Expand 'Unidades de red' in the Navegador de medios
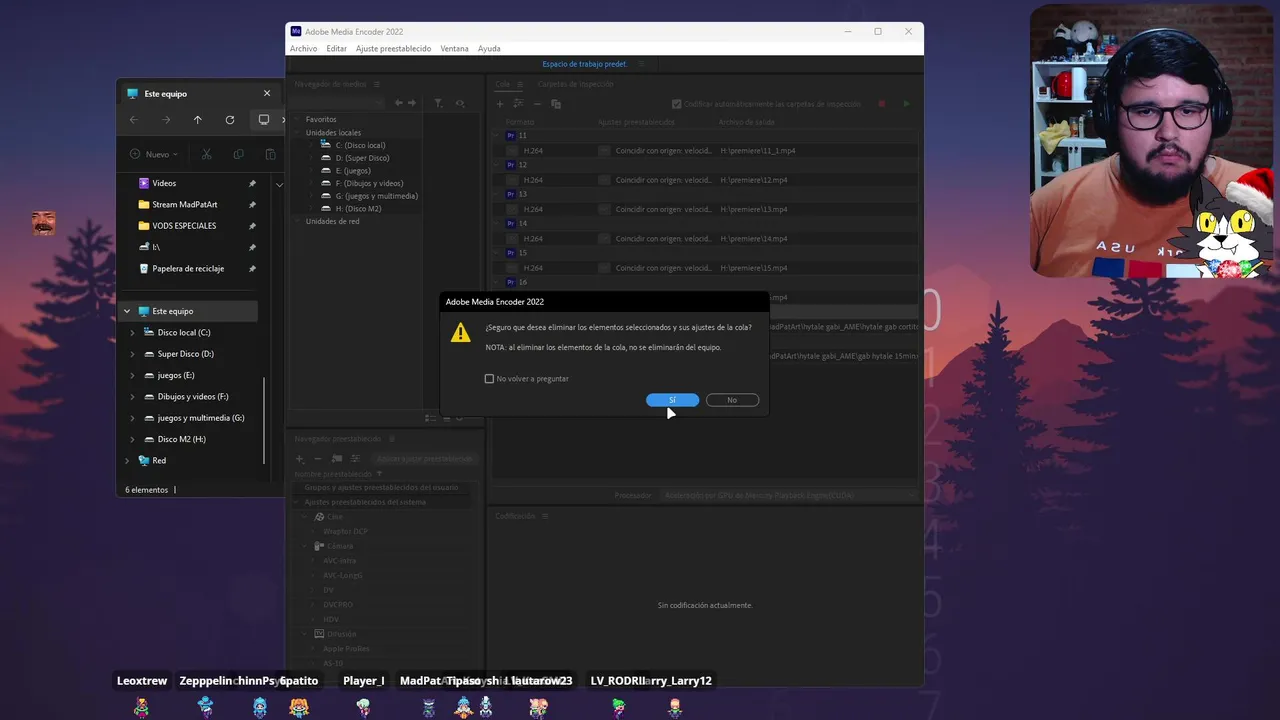1280x720 pixels. point(299,221)
